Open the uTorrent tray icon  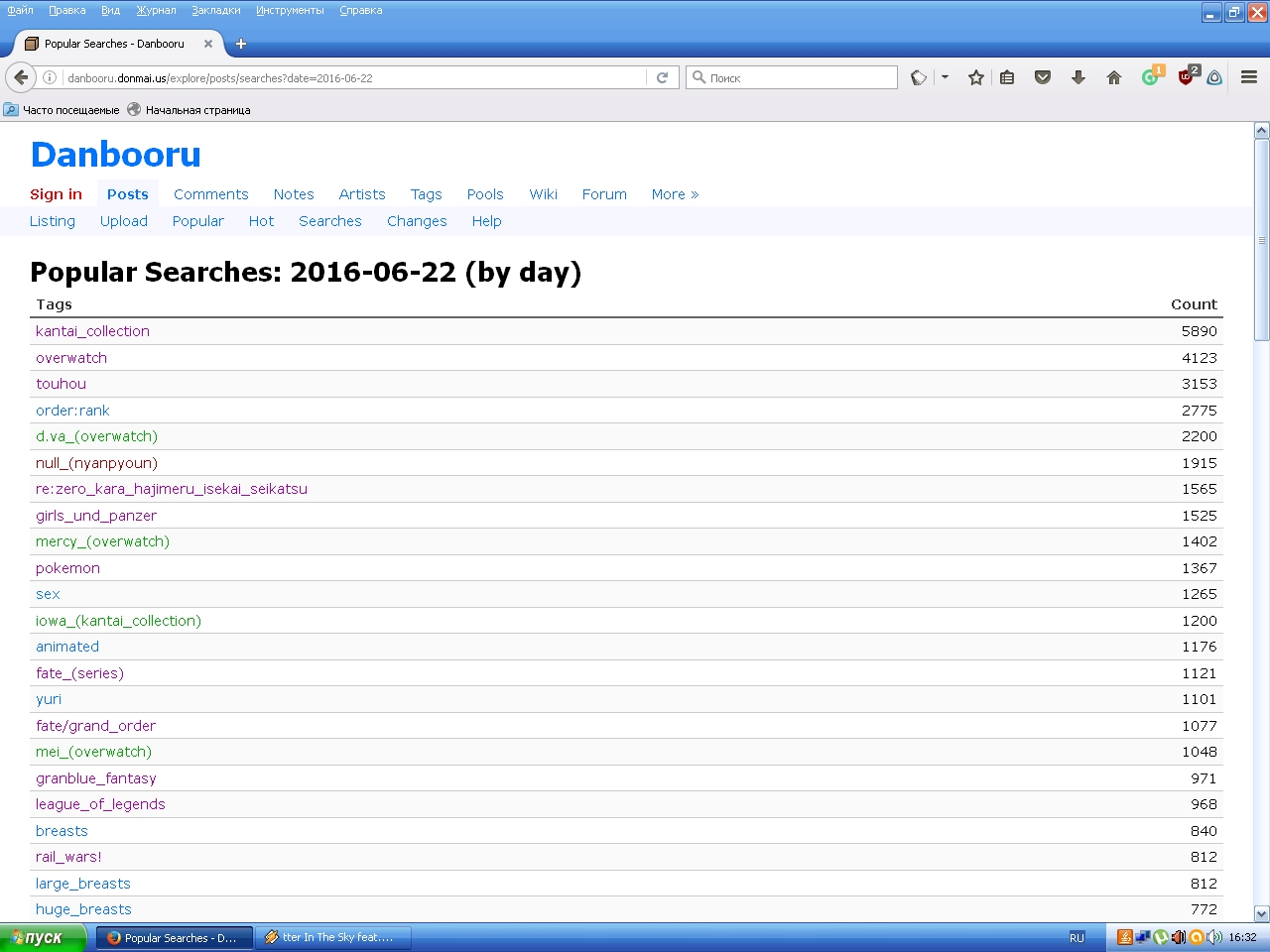click(x=1160, y=937)
